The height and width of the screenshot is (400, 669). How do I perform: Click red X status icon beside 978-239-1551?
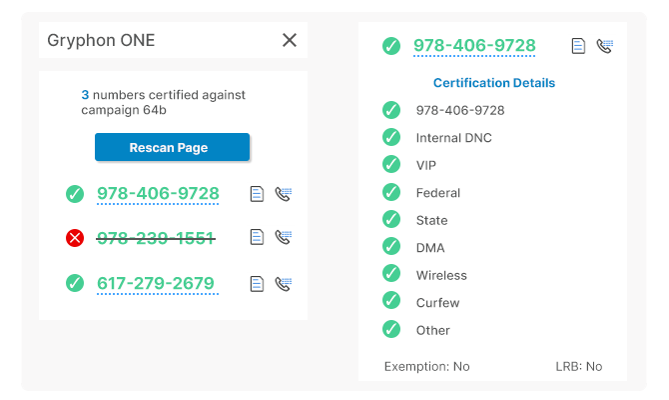coord(75,238)
